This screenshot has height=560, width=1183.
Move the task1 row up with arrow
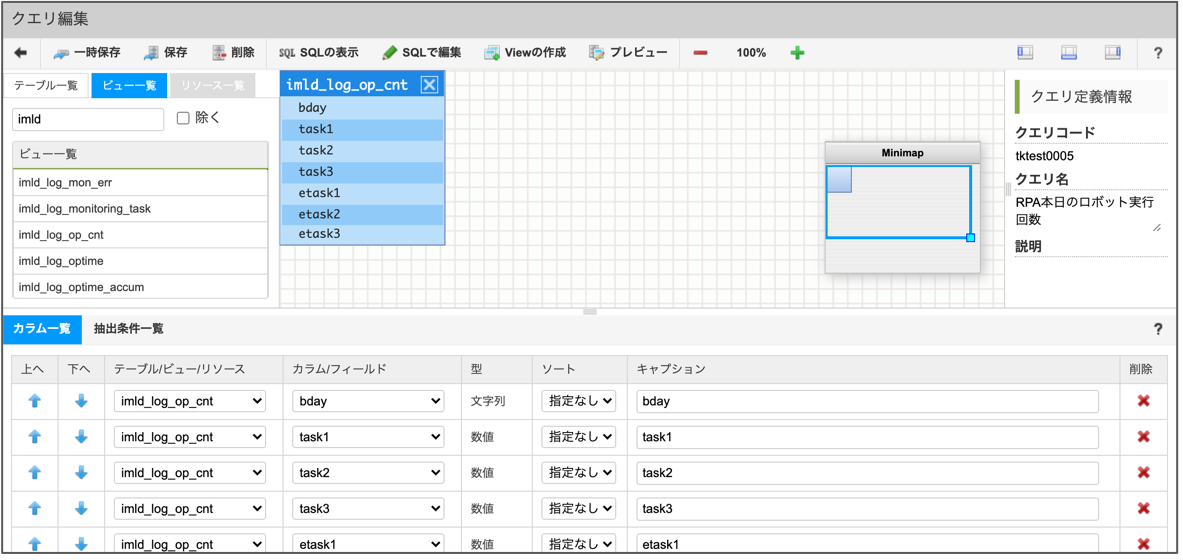click(x=35, y=437)
